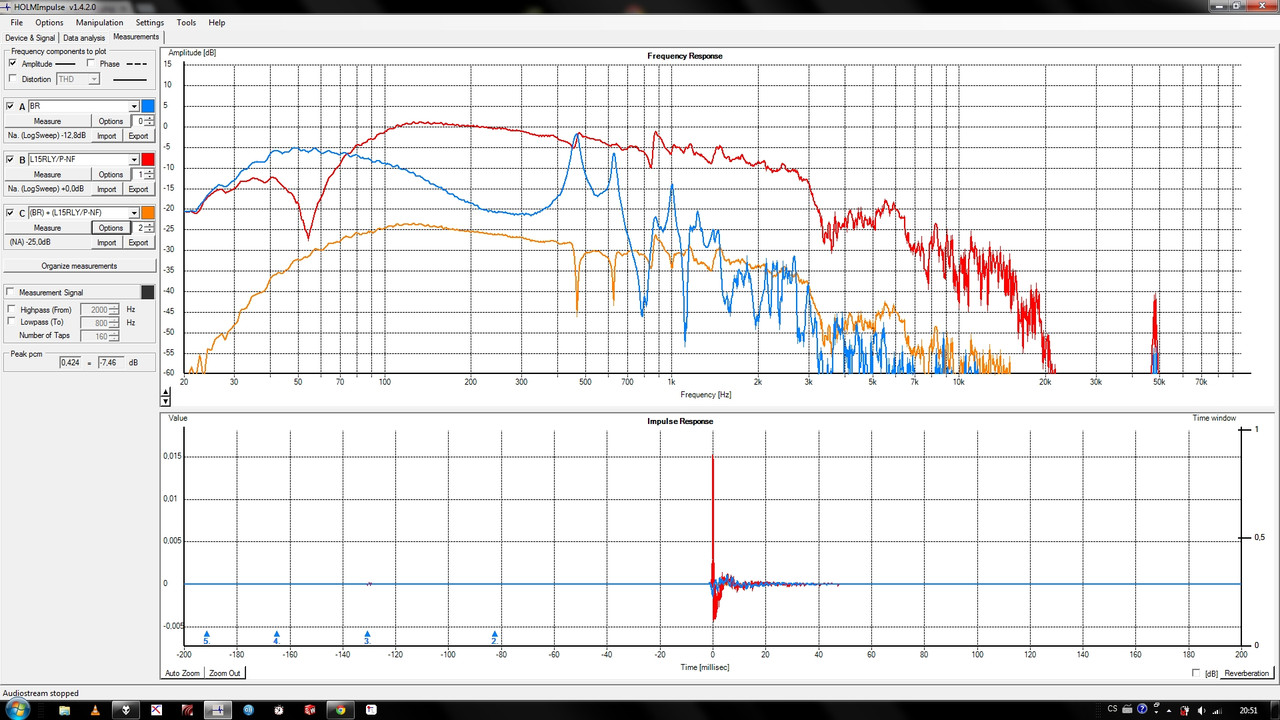Open the Settings menu
The width and height of the screenshot is (1280, 720).
coord(150,22)
